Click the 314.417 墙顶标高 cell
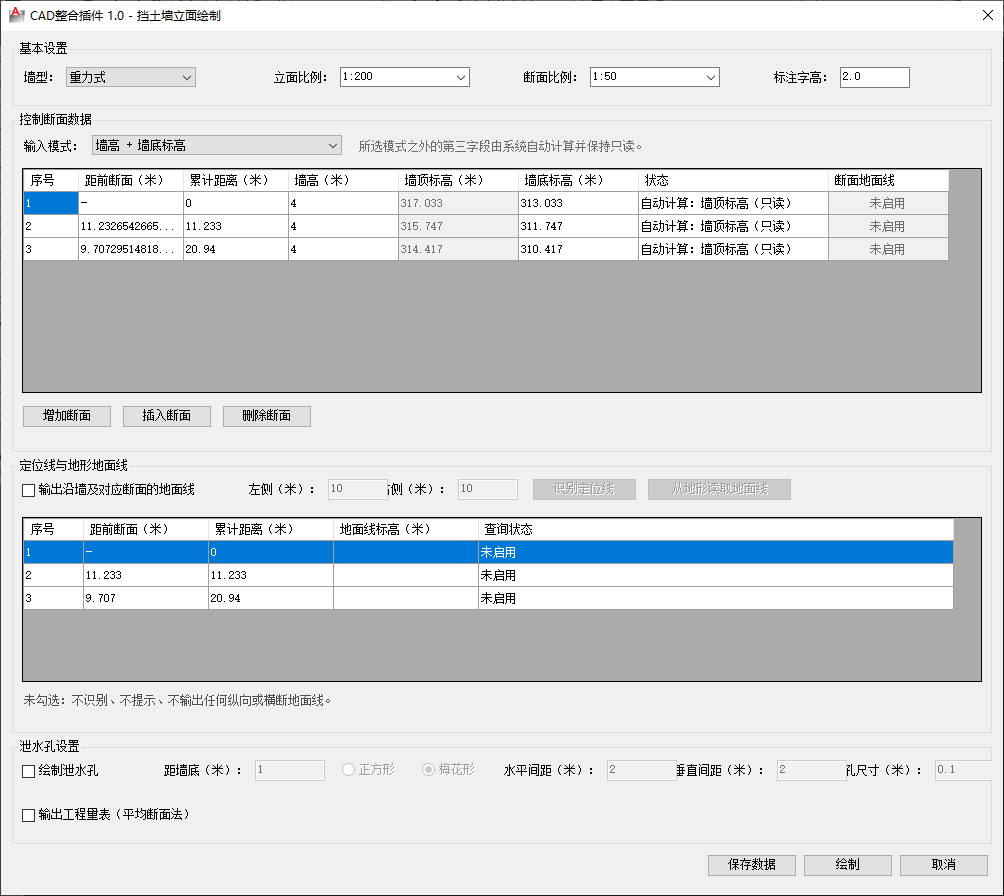The image size is (1004, 896). (x=458, y=249)
